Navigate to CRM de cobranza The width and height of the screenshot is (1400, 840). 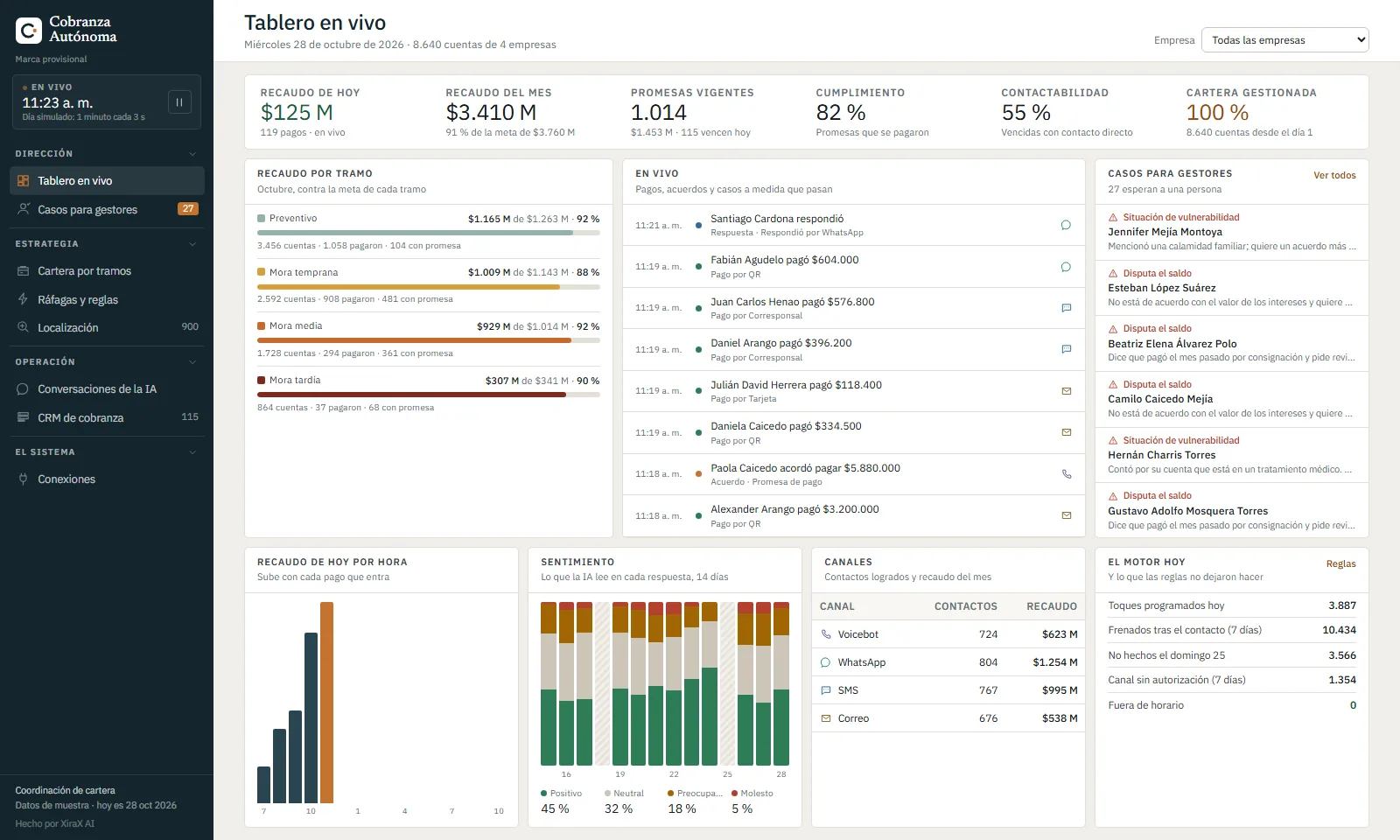(107, 417)
